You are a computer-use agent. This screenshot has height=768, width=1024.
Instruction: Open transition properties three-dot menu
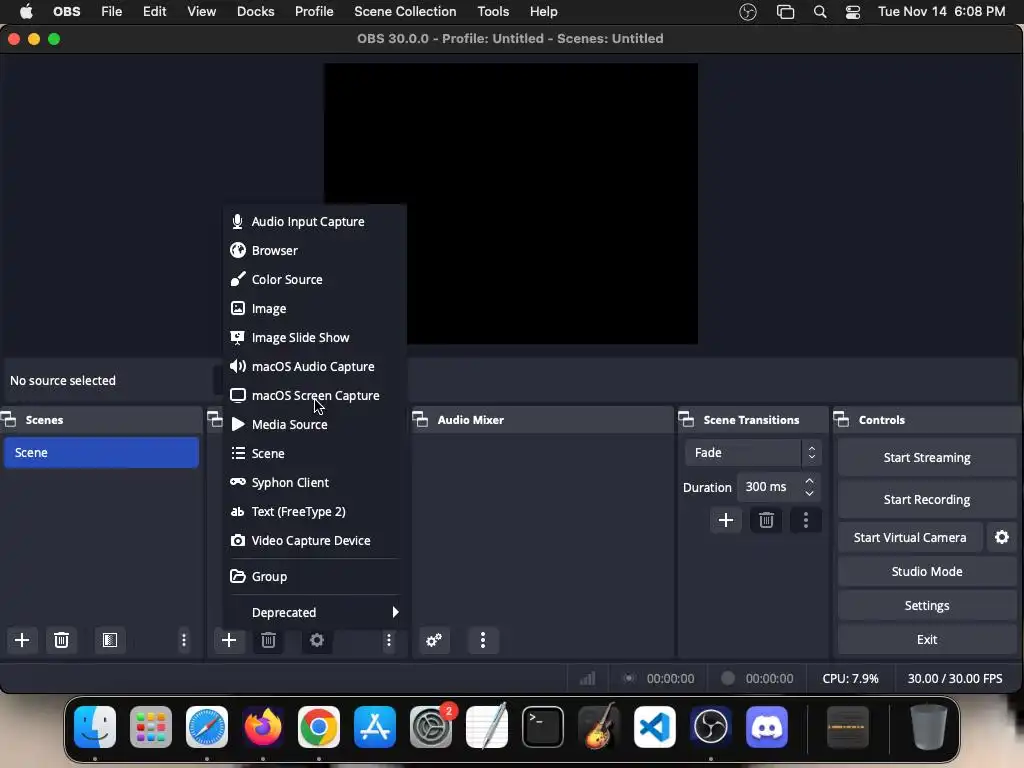pyautogui.click(x=806, y=520)
